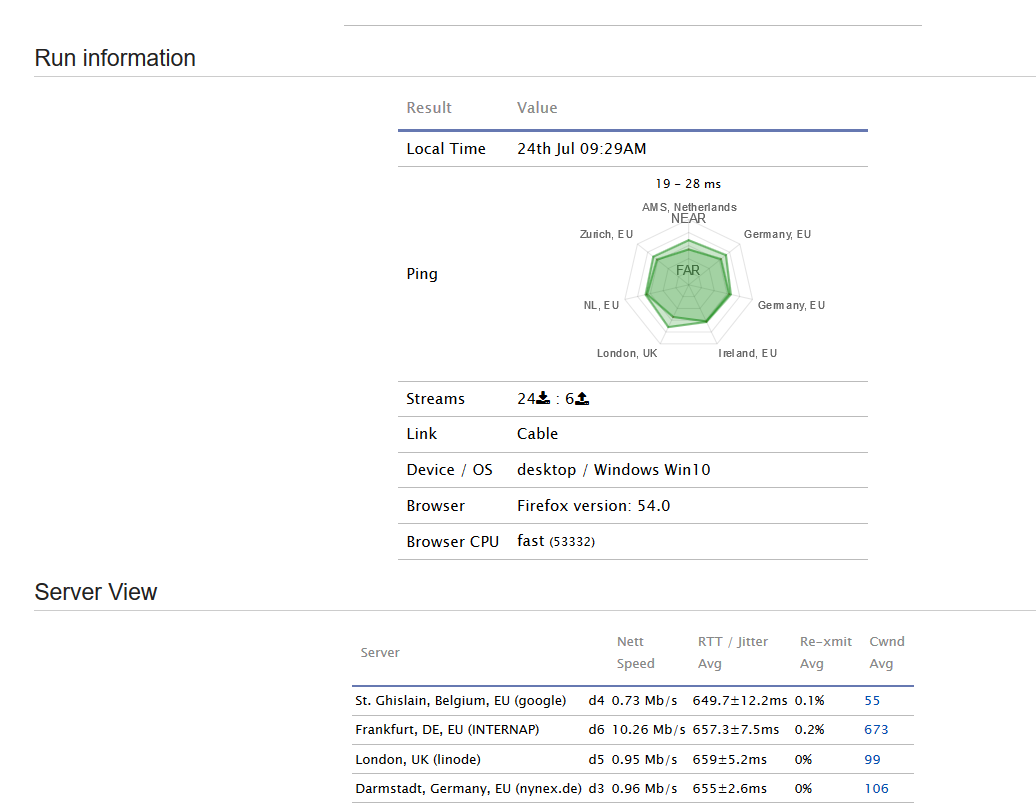1036x811 pixels.
Task: Click the '19 - 28 ms' ping range
Action: [688, 184]
